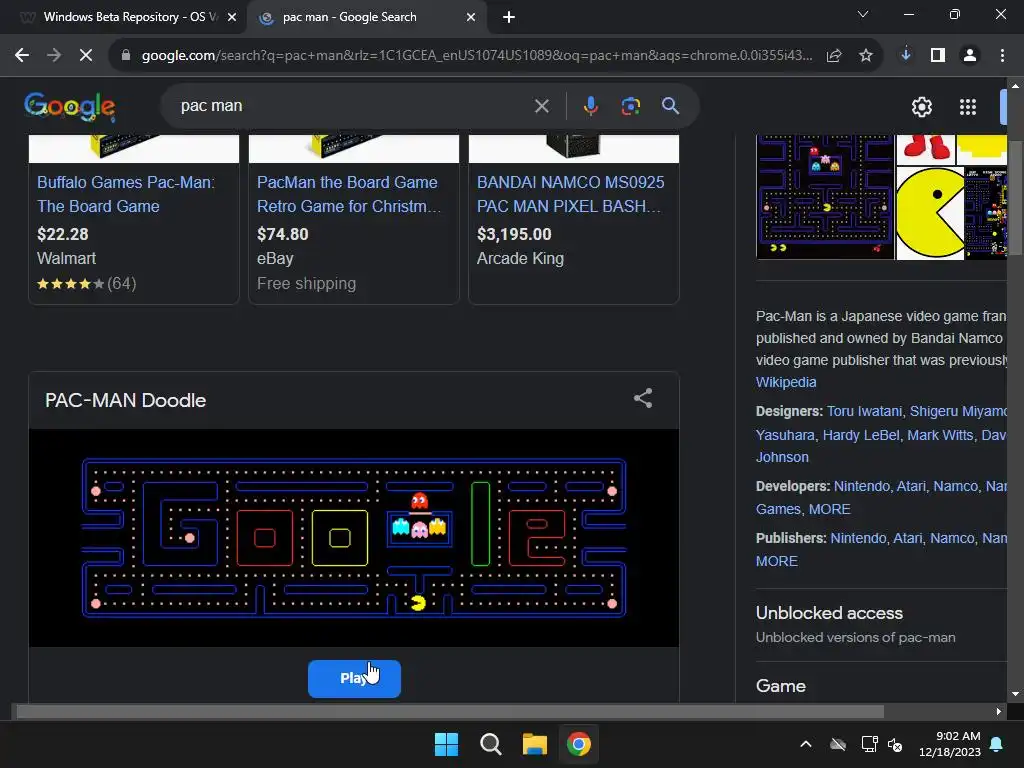
Task: Open the Chrome downloads icon
Action: point(906,56)
